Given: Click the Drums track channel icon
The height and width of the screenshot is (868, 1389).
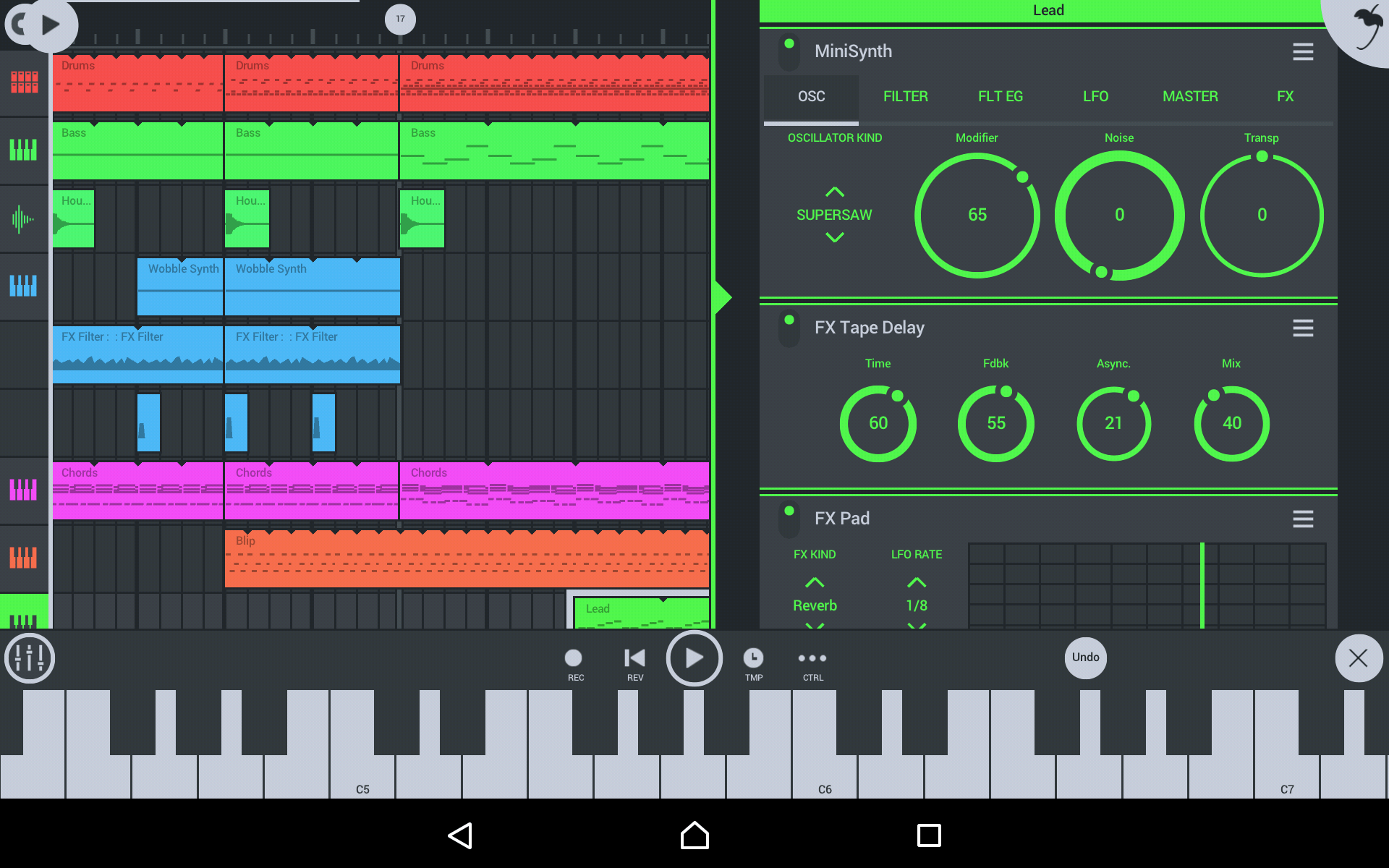Looking at the screenshot, I should 25,81.
